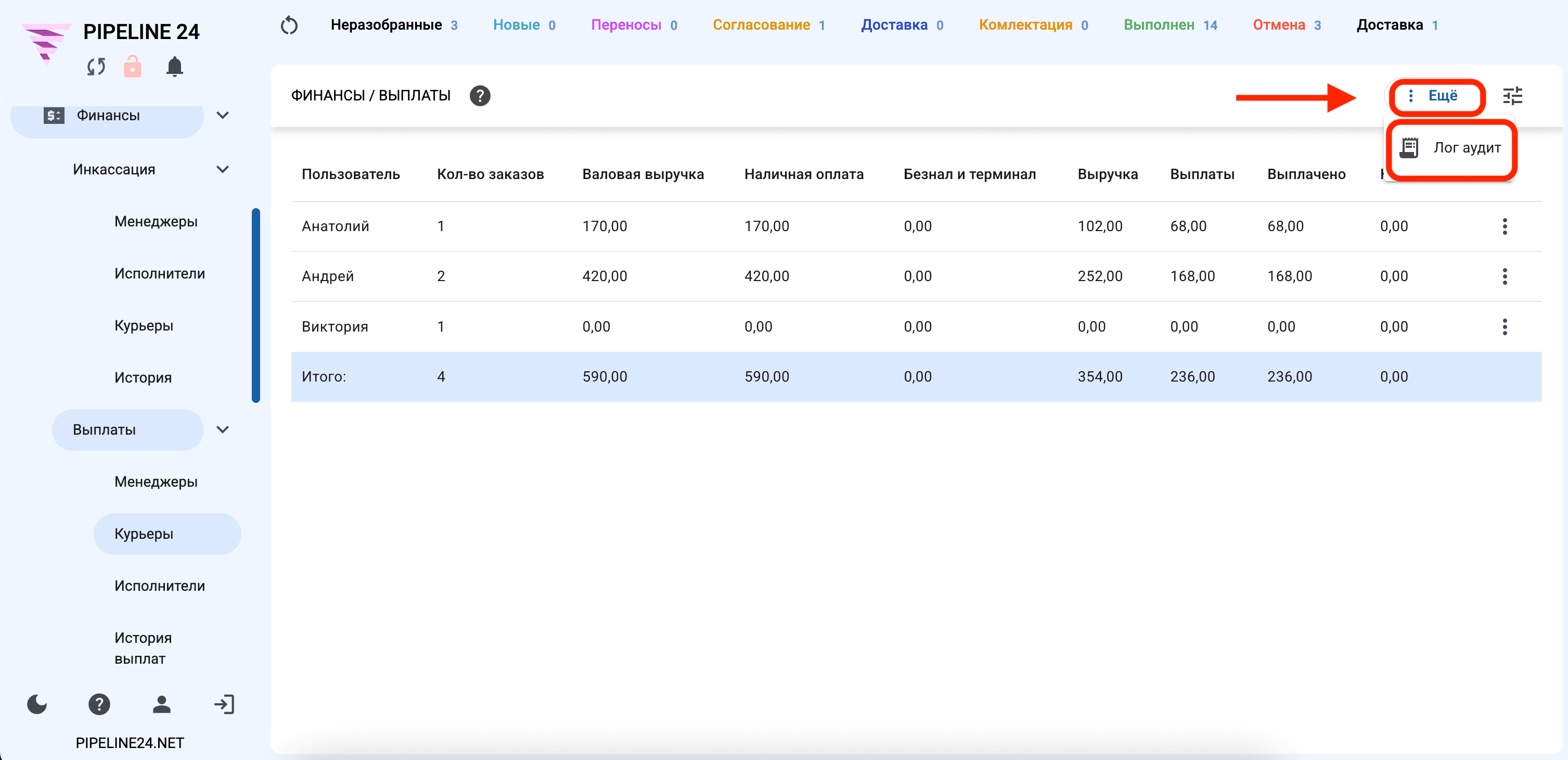Screen dimensions: 1568x760
Task: Open the Переносы status tab
Action: point(634,25)
